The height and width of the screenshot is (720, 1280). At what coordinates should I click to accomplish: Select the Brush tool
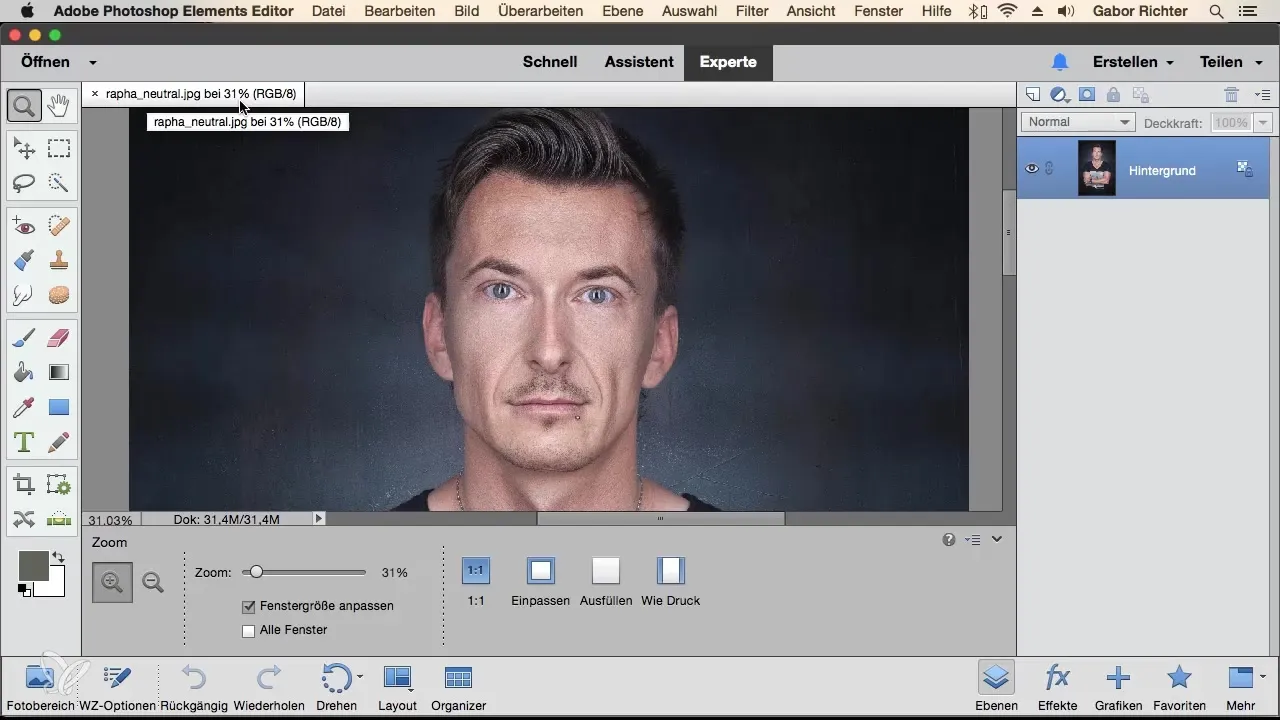[x=24, y=339]
